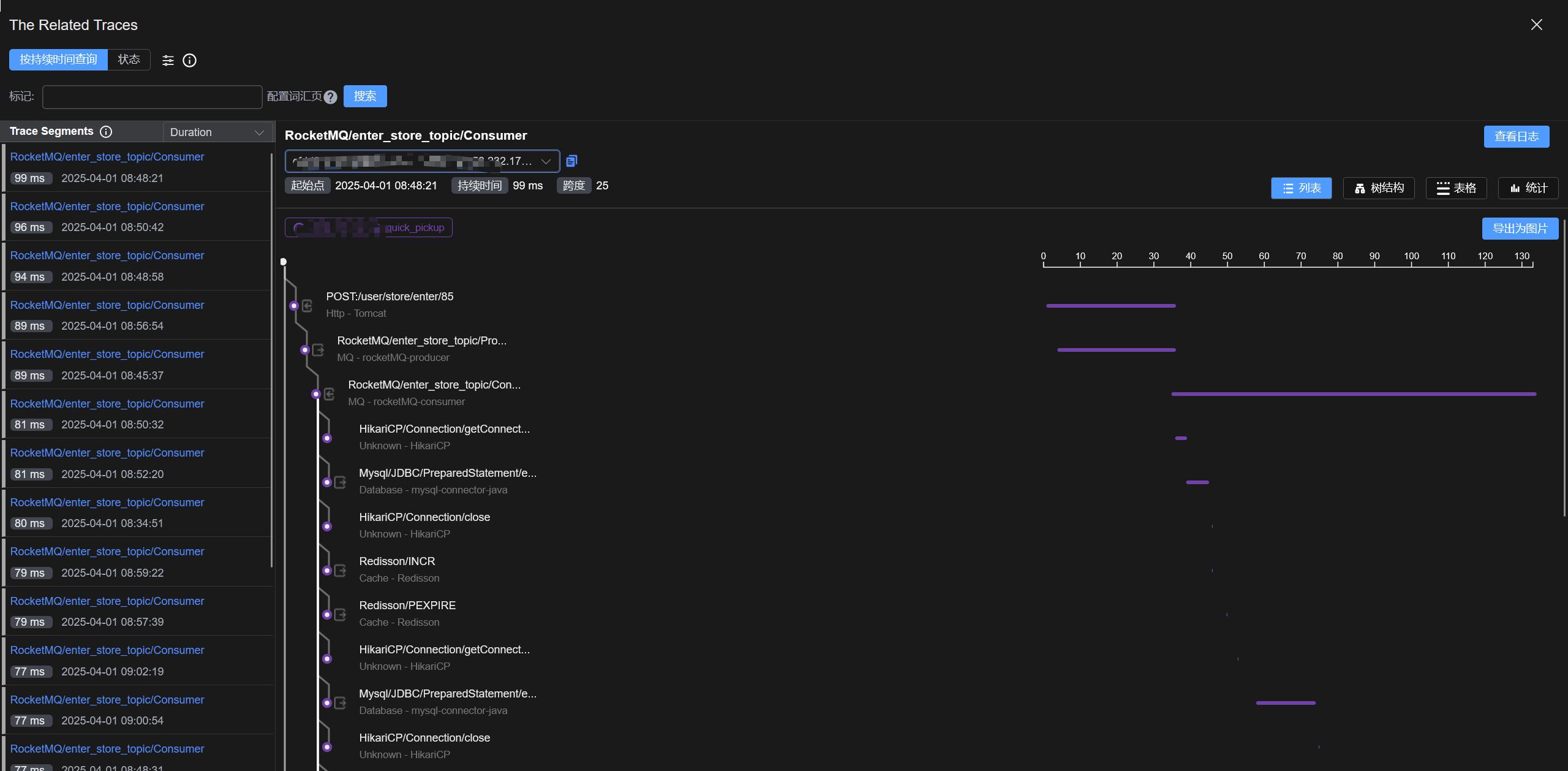
Task: Click the second Mysql/JDBC span duration bar
Action: pos(1285,703)
